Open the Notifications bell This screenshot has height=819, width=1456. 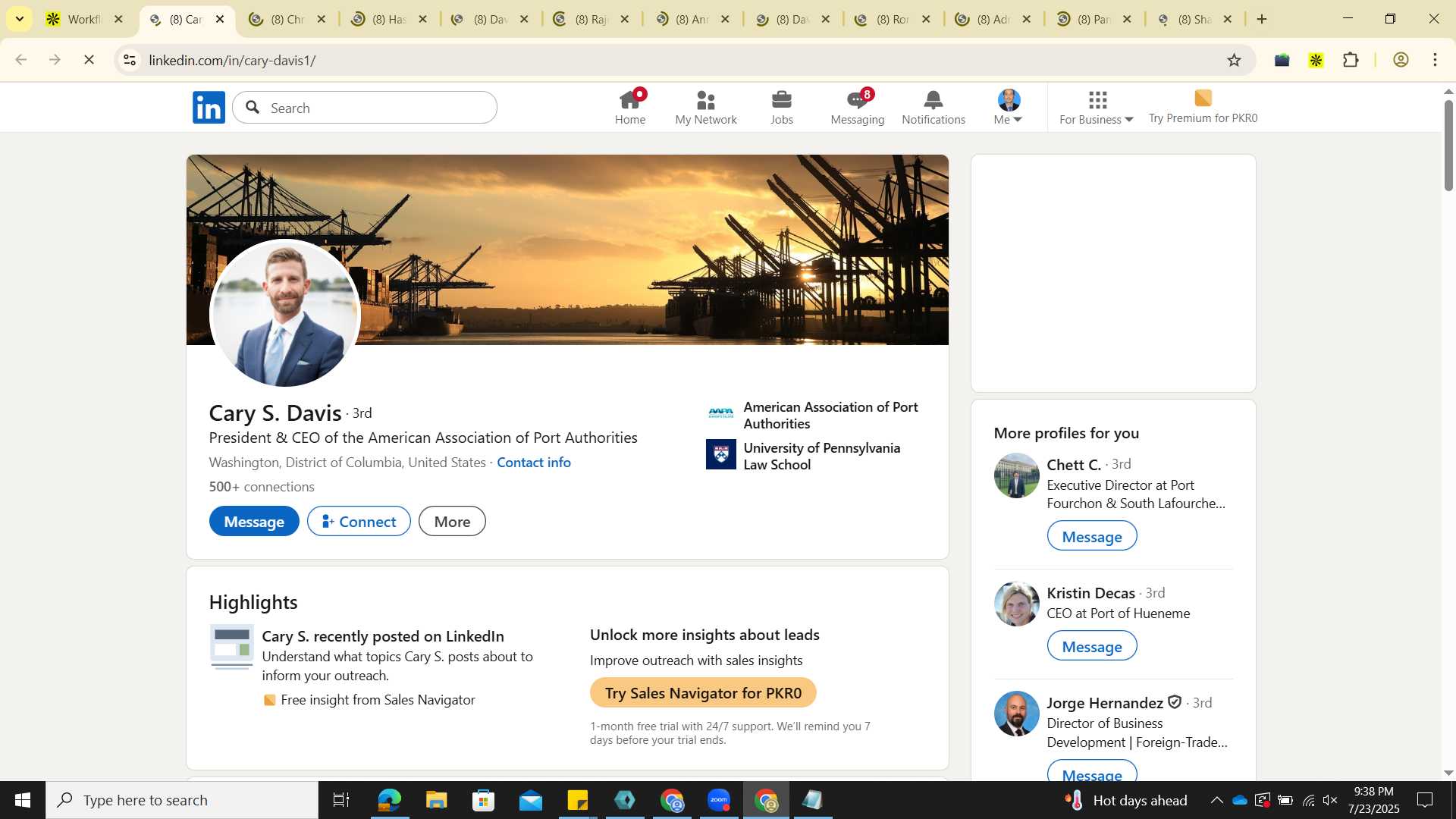coord(934,108)
